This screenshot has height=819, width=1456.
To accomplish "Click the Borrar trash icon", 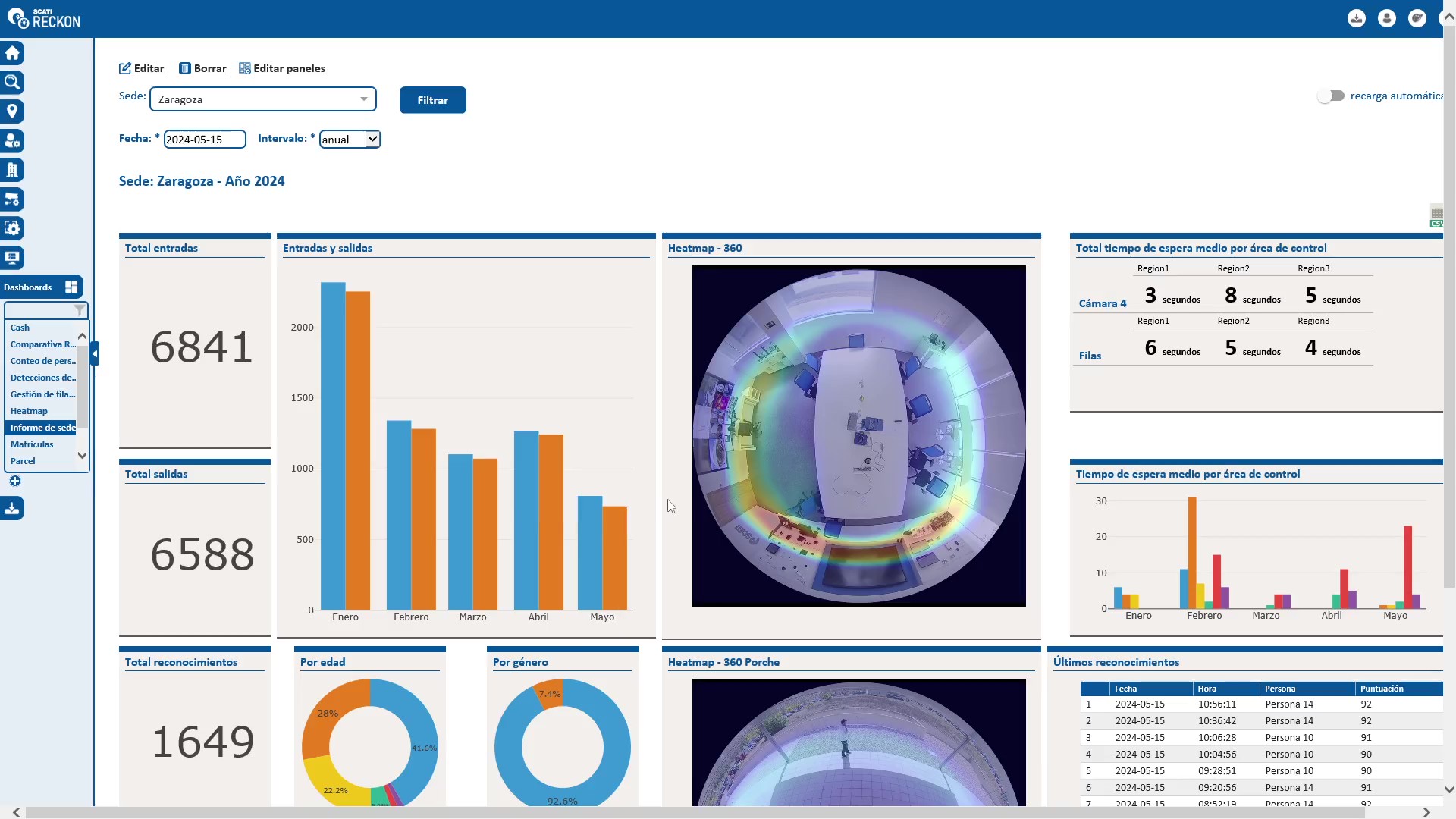I will (x=184, y=68).
